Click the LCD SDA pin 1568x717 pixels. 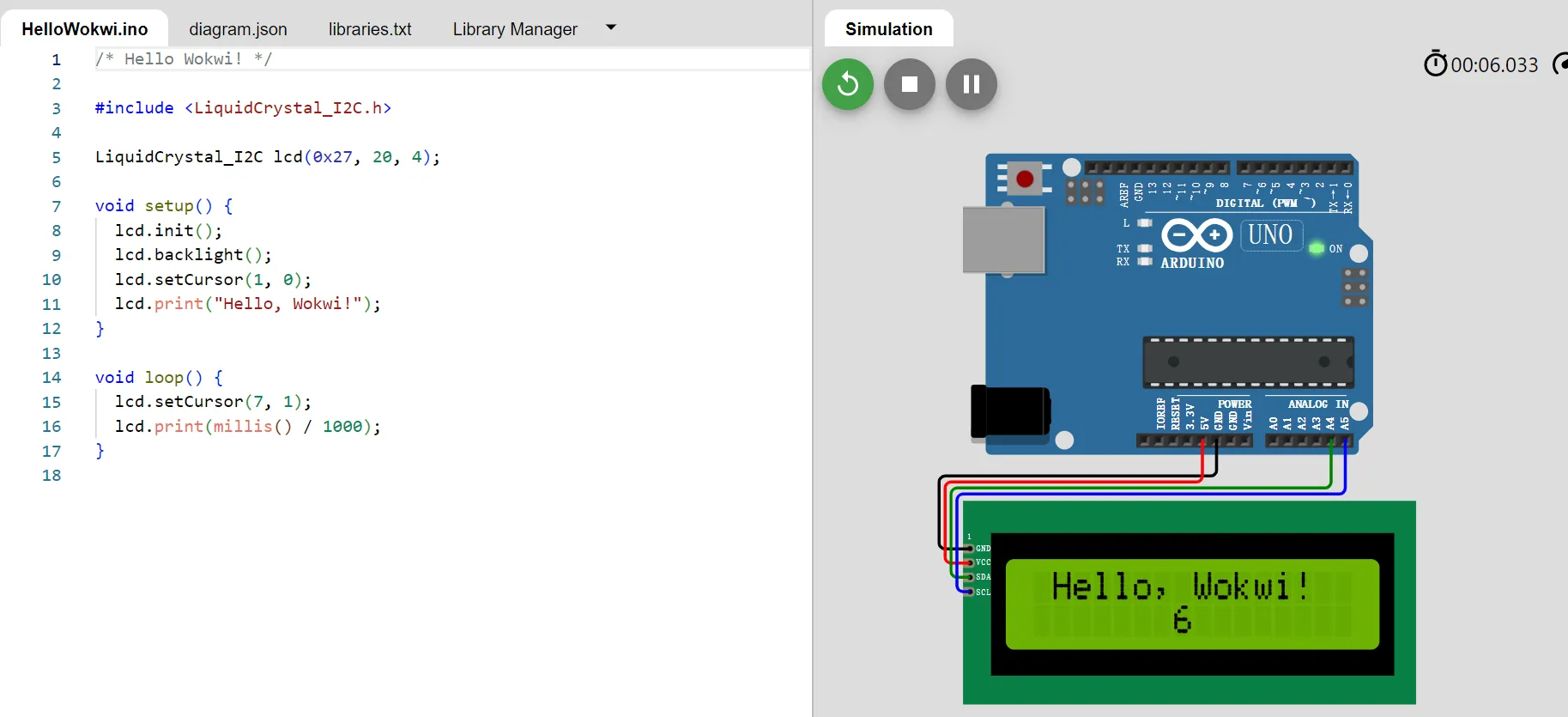point(971,577)
